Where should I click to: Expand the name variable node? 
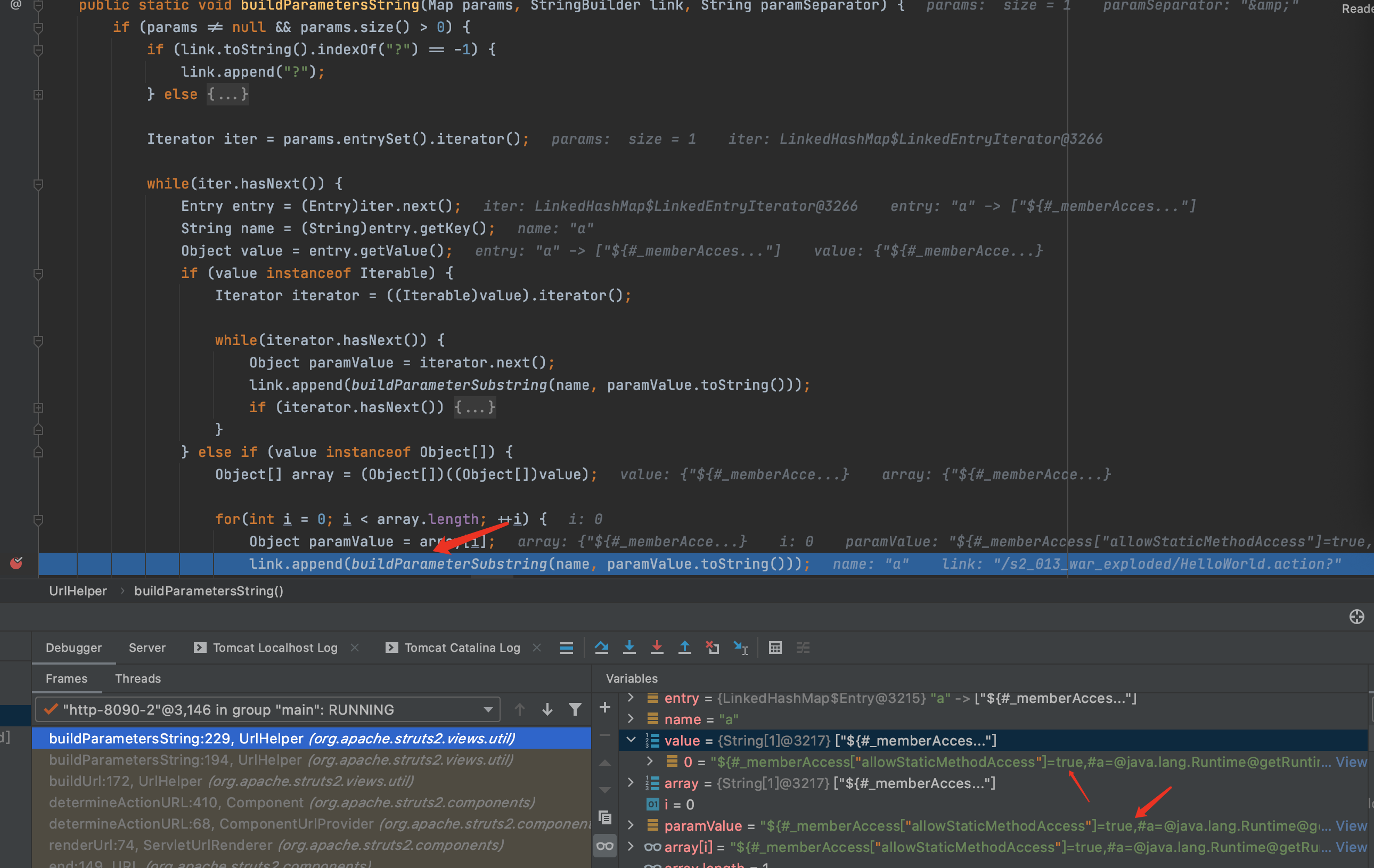(x=631, y=718)
